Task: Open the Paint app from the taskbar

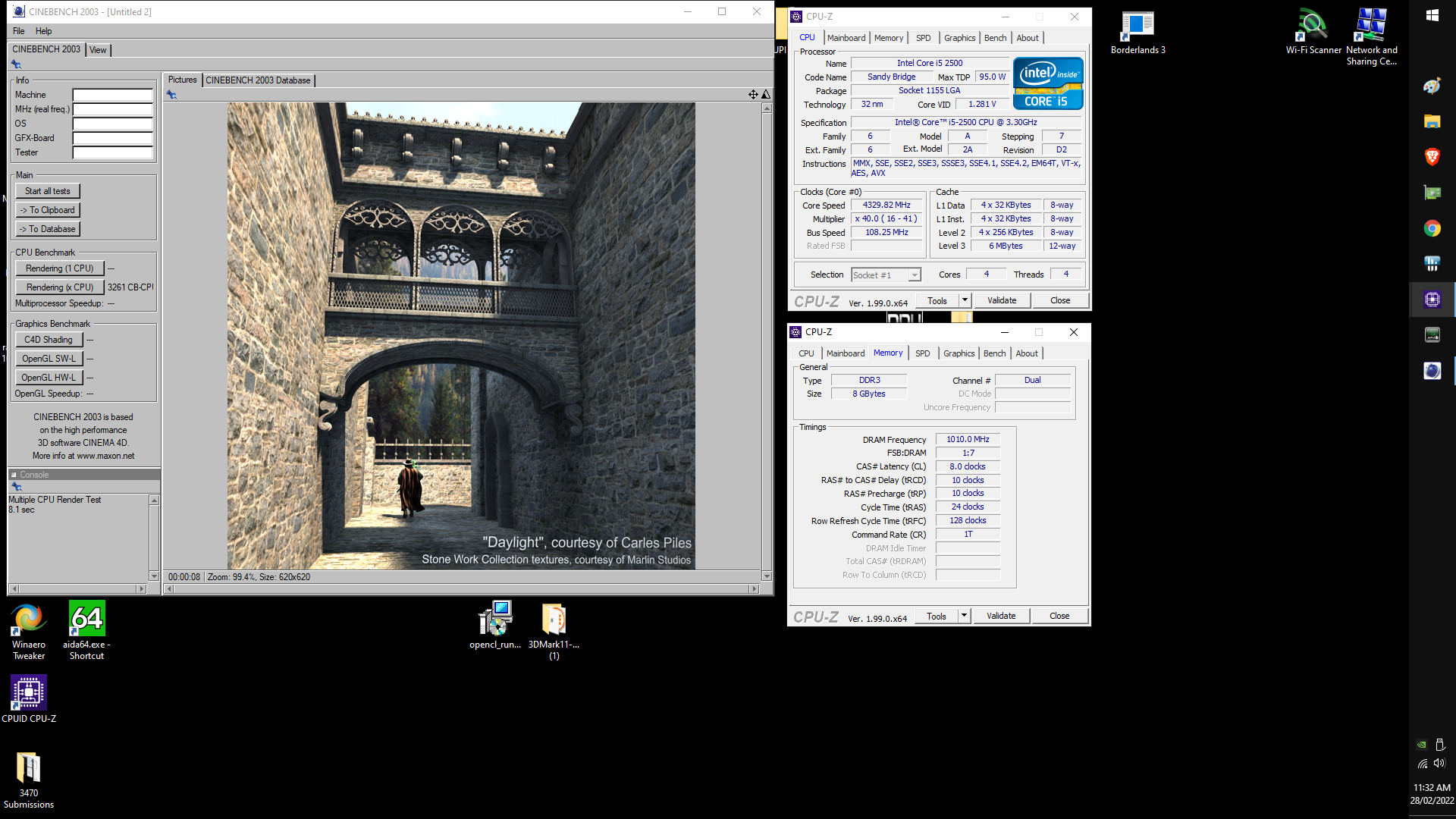Action: [1432, 86]
